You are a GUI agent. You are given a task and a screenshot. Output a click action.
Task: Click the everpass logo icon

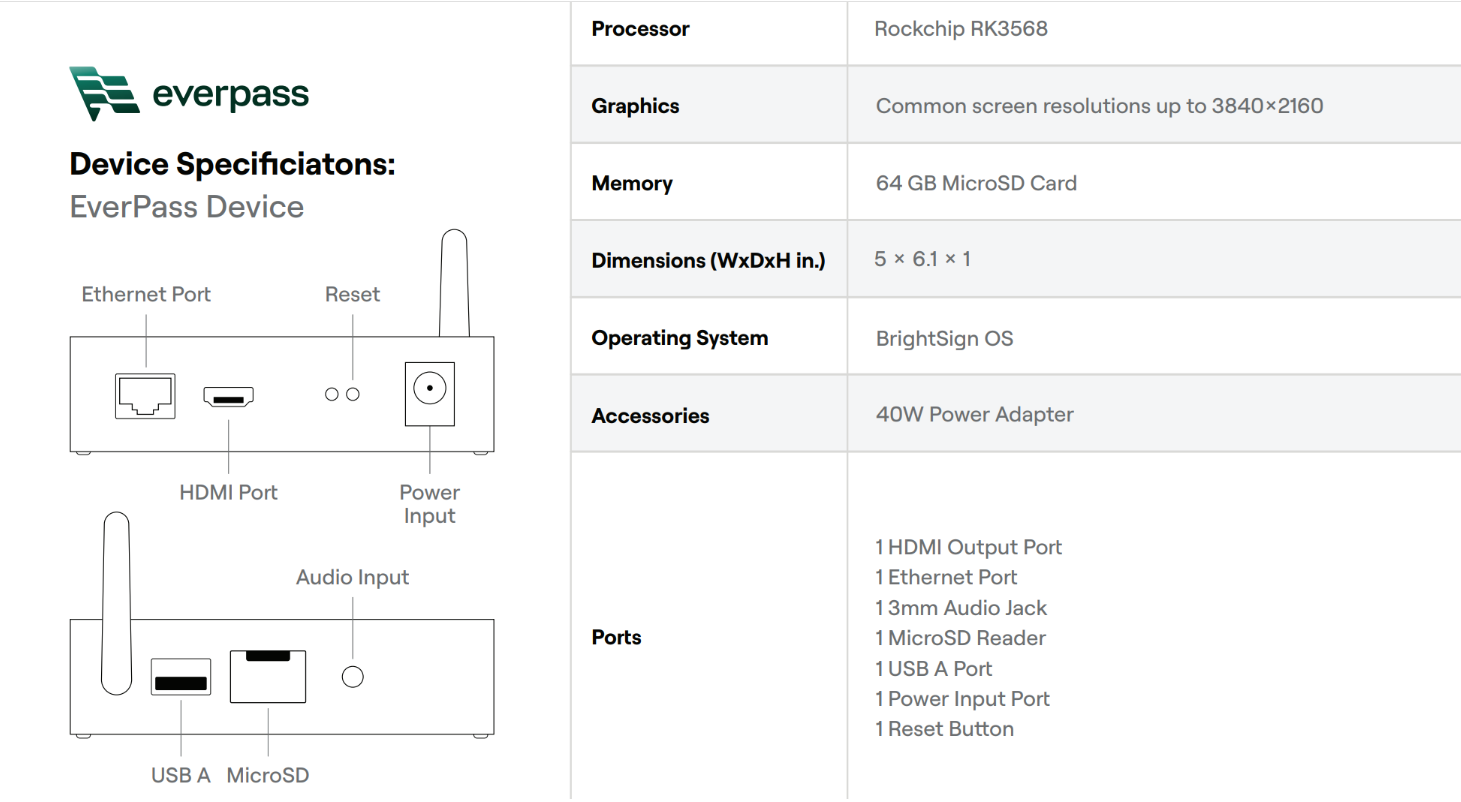tap(104, 93)
